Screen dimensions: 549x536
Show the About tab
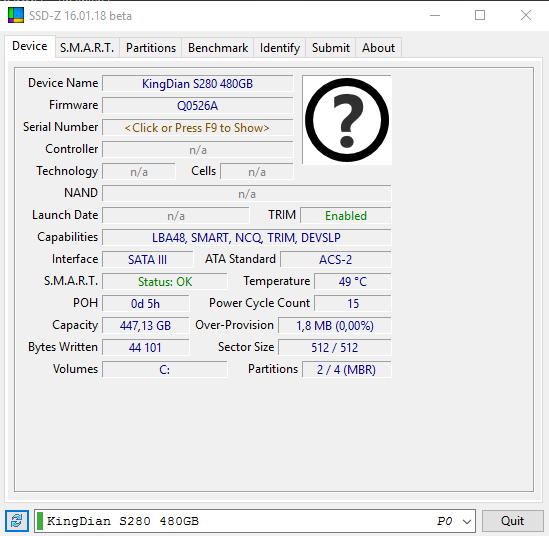[x=378, y=48]
